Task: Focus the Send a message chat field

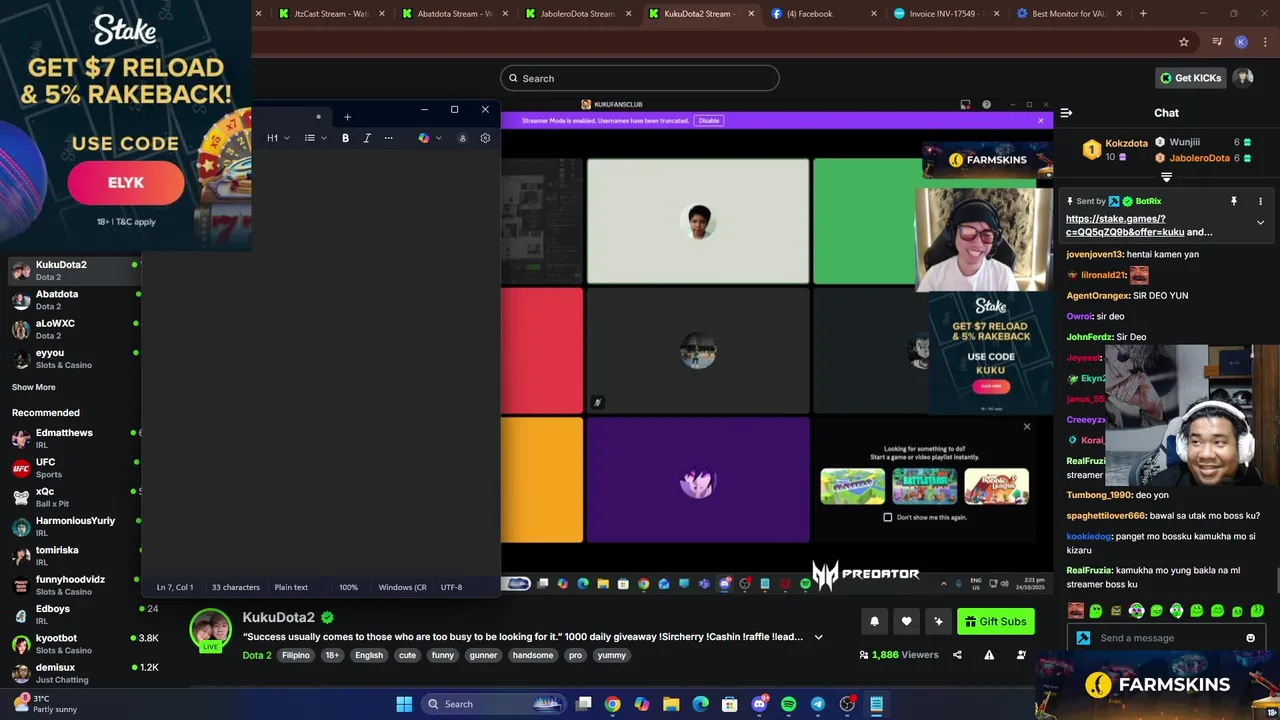Action: pyautogui.click(x=1169, y=638)
